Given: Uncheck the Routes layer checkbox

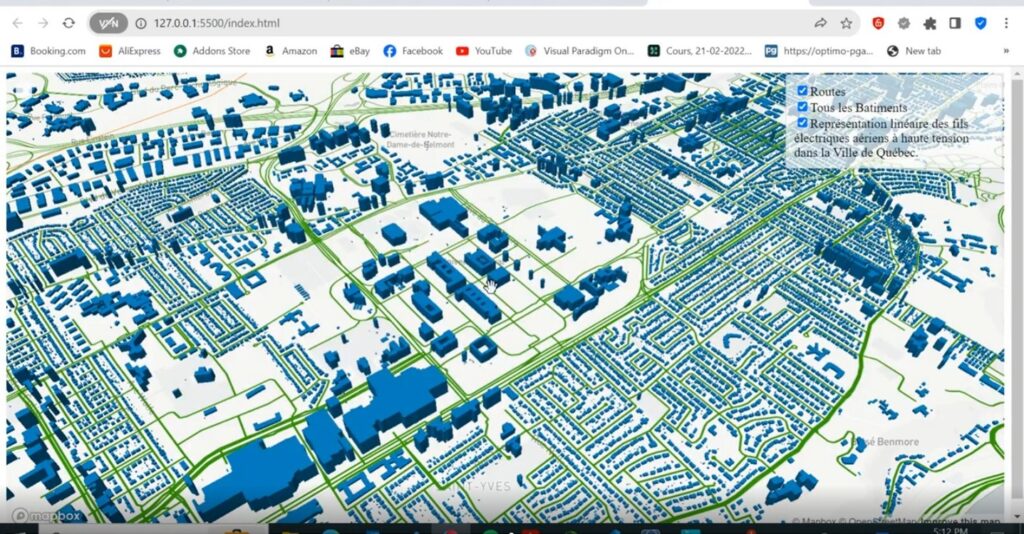Looking at the screenshot, I should coord(802,91).
